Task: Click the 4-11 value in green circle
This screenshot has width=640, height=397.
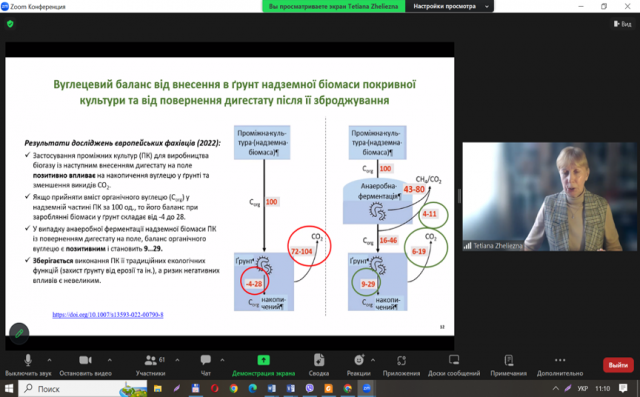Action: 429,214
